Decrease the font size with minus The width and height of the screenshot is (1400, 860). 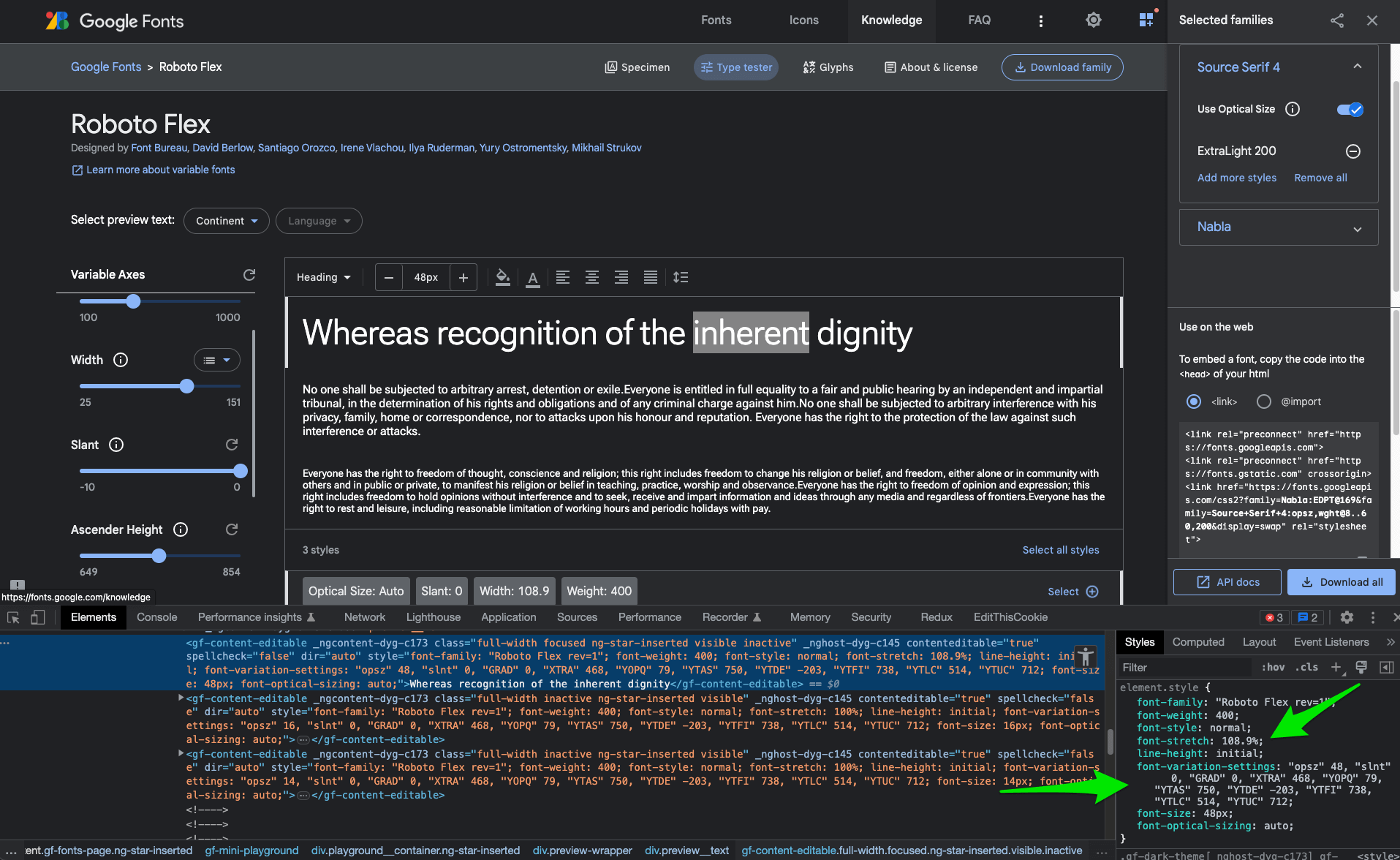click(389, 277)
